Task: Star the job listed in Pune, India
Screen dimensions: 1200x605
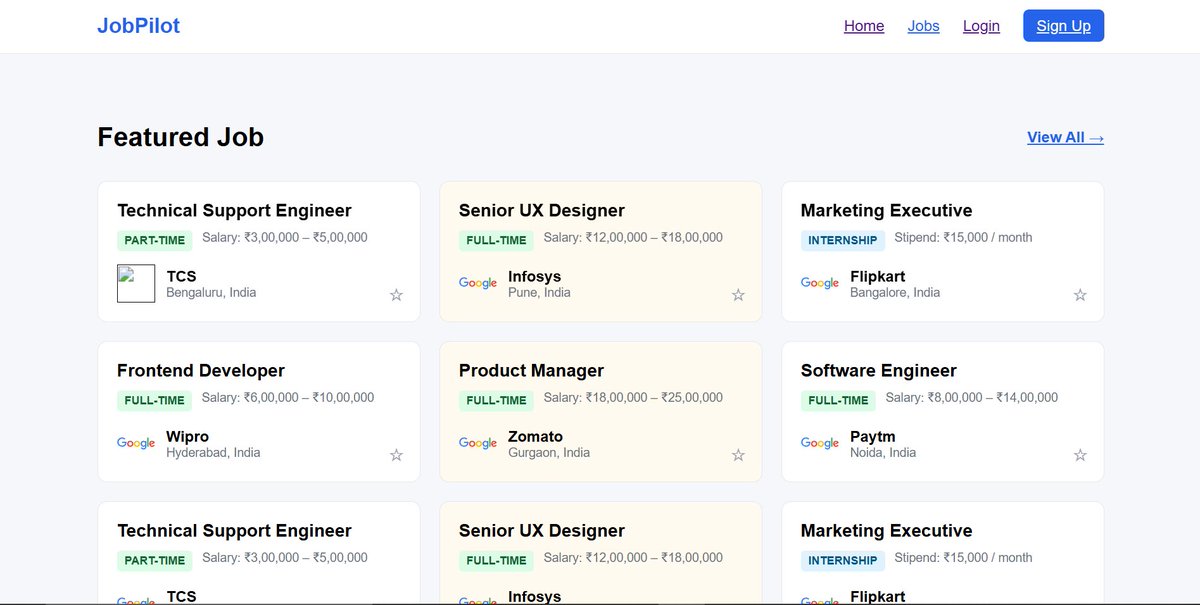Action: click(x=738, y=295)
